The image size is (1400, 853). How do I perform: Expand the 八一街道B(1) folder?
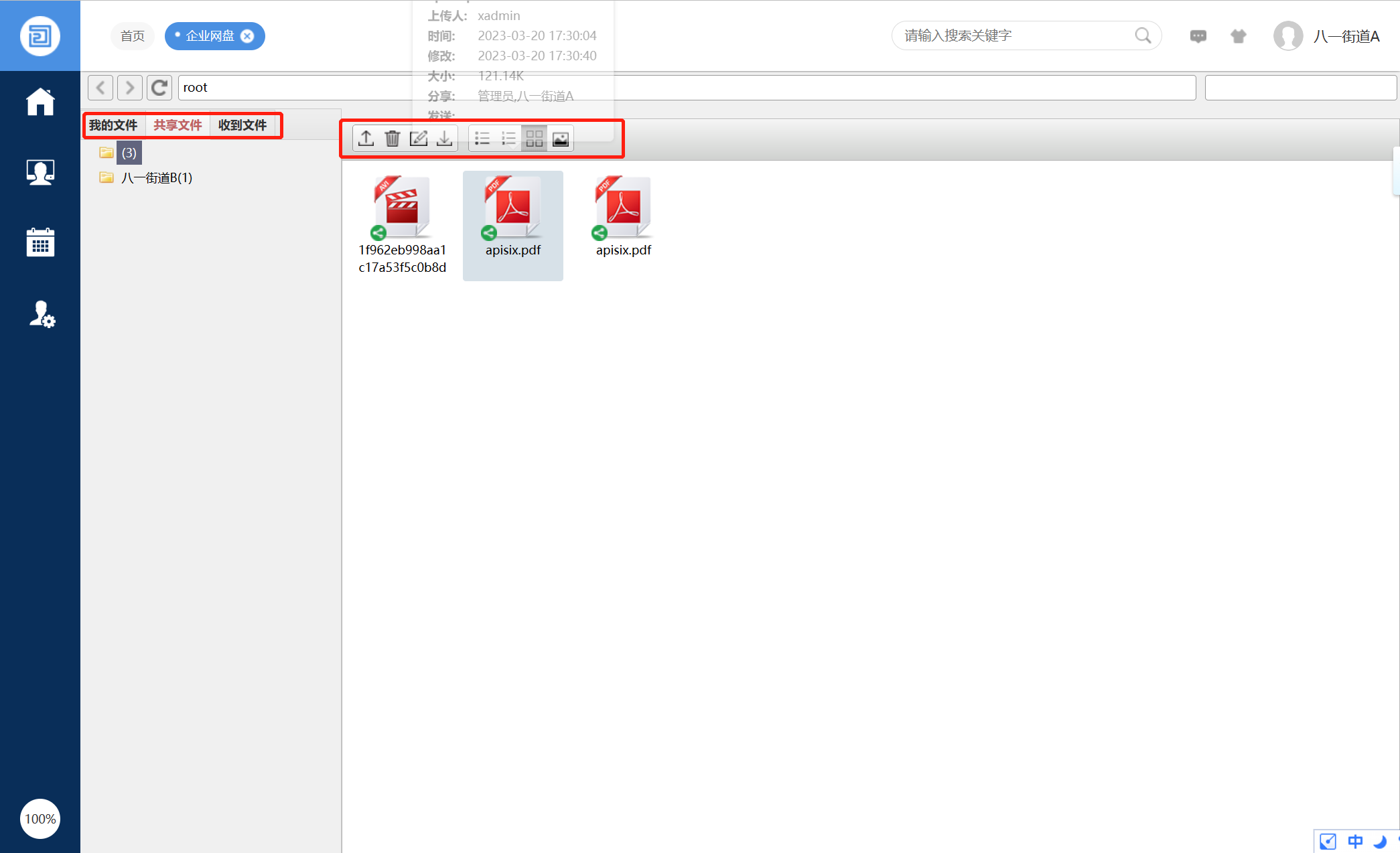pos(156,177)
